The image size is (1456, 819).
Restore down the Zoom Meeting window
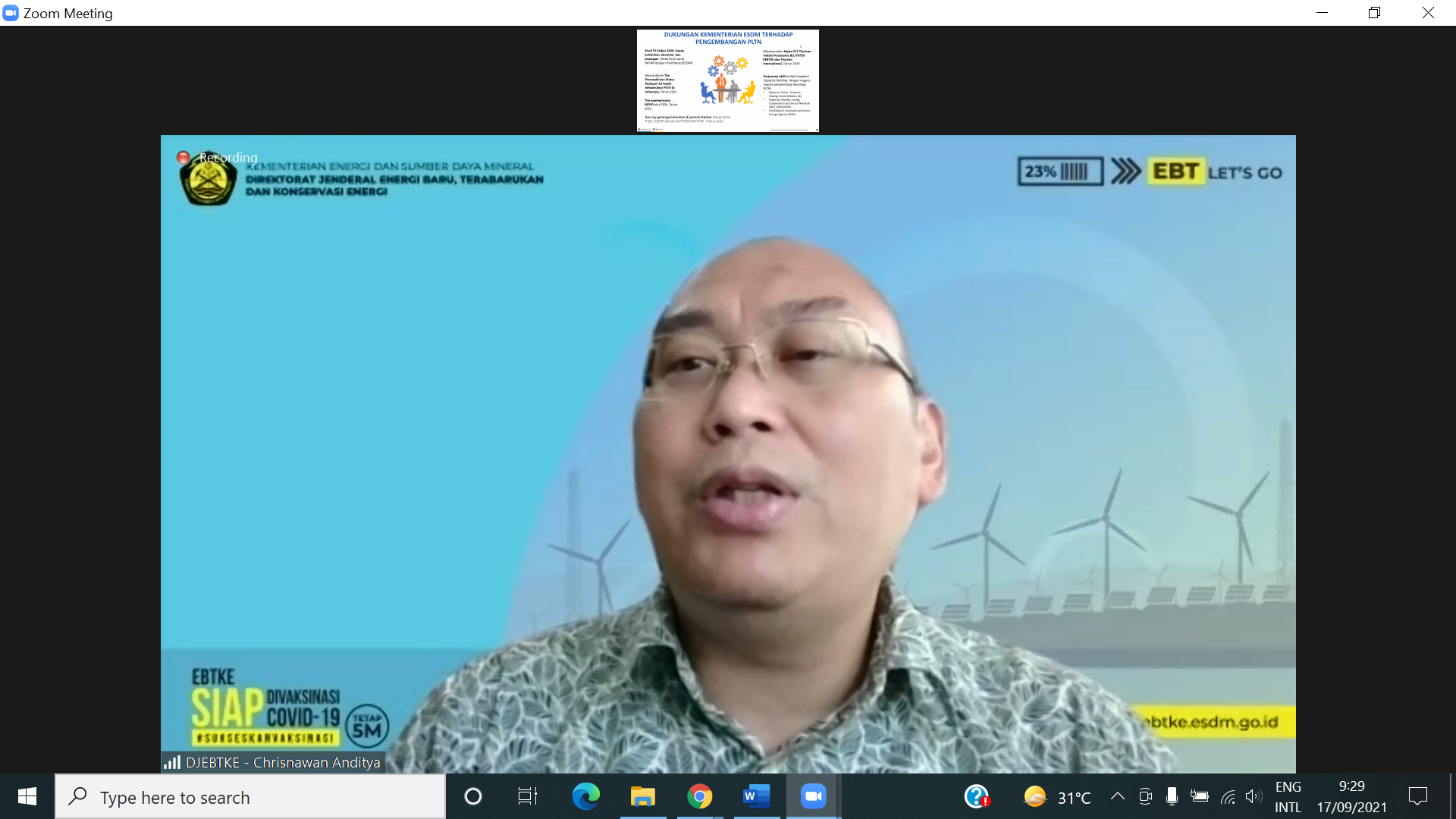(1375, 13)
